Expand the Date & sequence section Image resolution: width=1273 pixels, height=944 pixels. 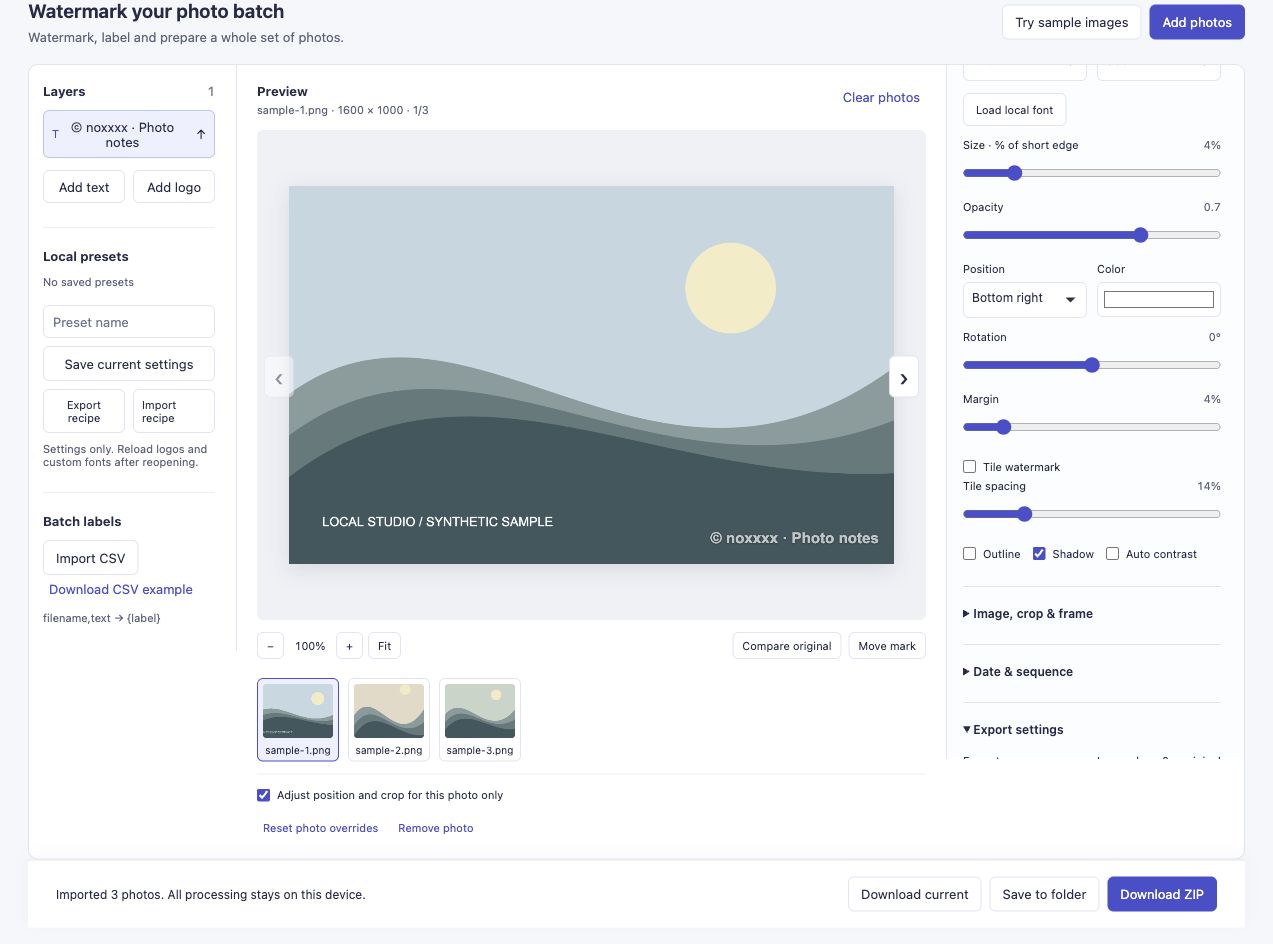1018,671
